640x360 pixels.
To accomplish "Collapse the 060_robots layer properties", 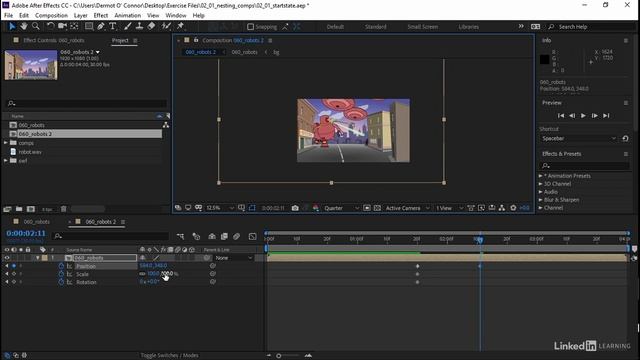I will point(38,258).
